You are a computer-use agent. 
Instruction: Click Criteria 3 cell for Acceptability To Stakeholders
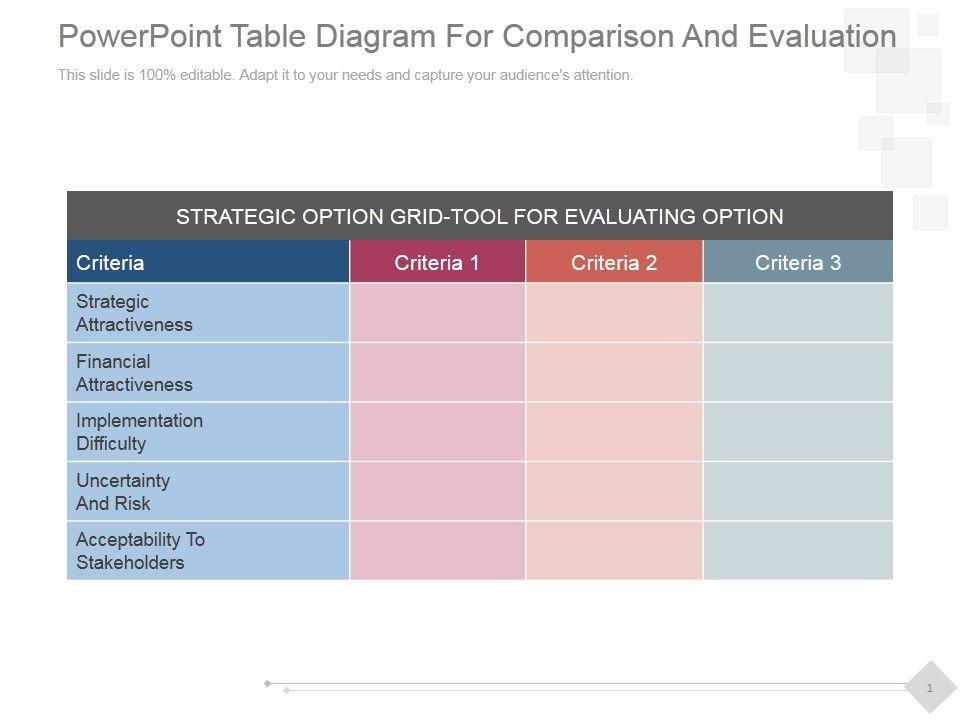click(798, 551)
